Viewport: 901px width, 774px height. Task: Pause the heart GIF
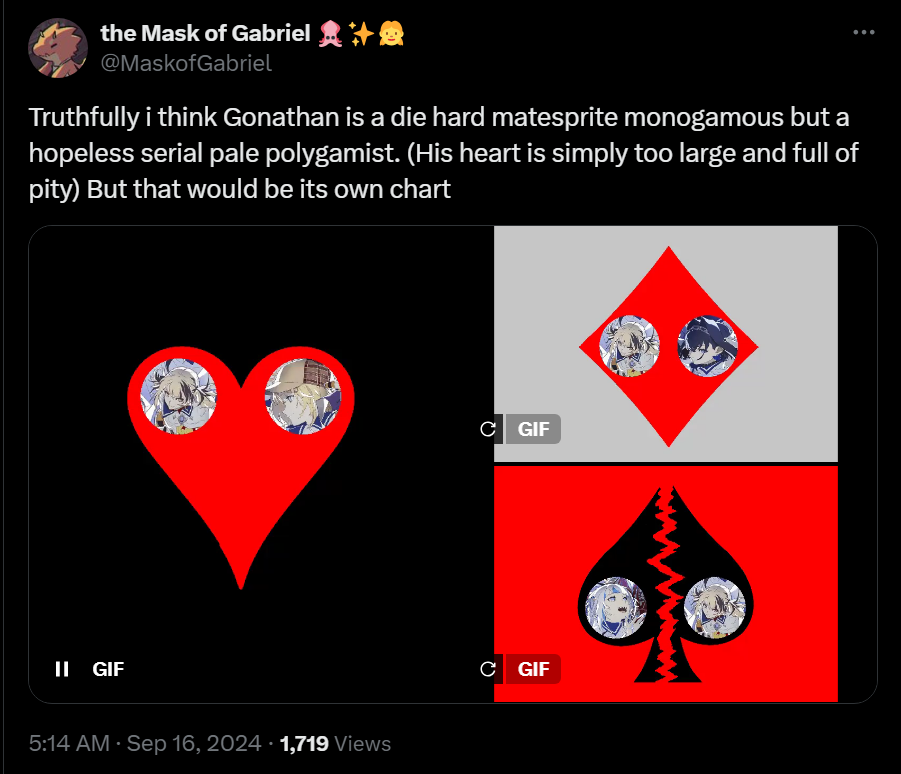pyautogui.click(x=62, y=669)
